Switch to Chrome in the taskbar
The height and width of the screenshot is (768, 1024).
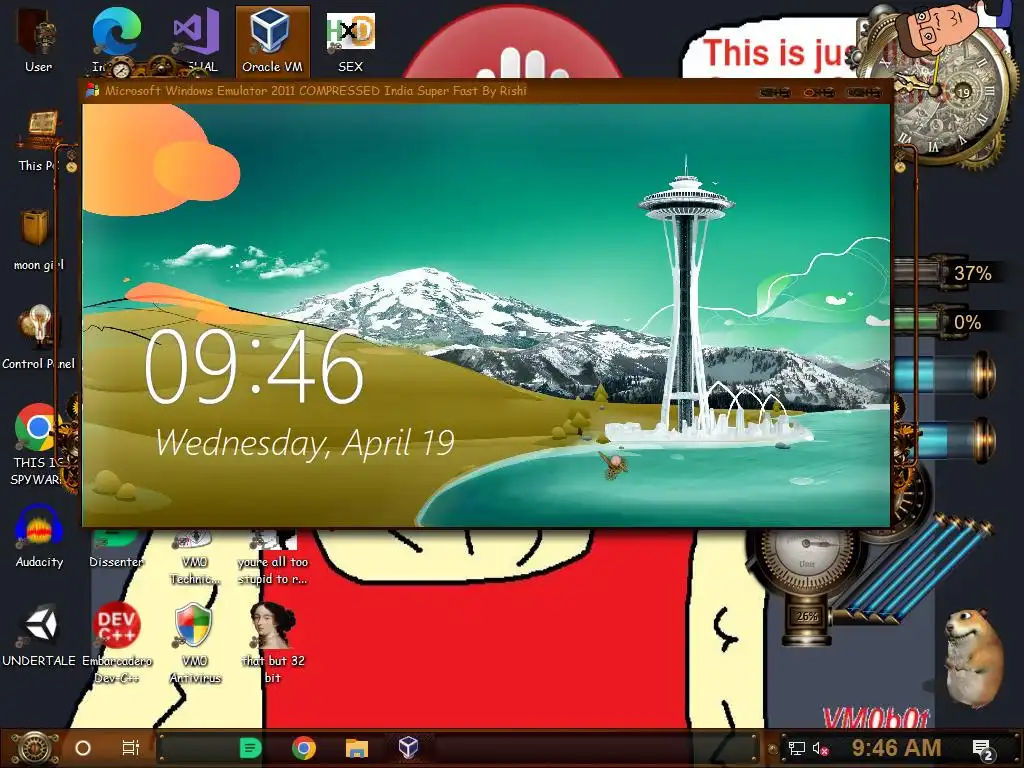pos(304,748)
